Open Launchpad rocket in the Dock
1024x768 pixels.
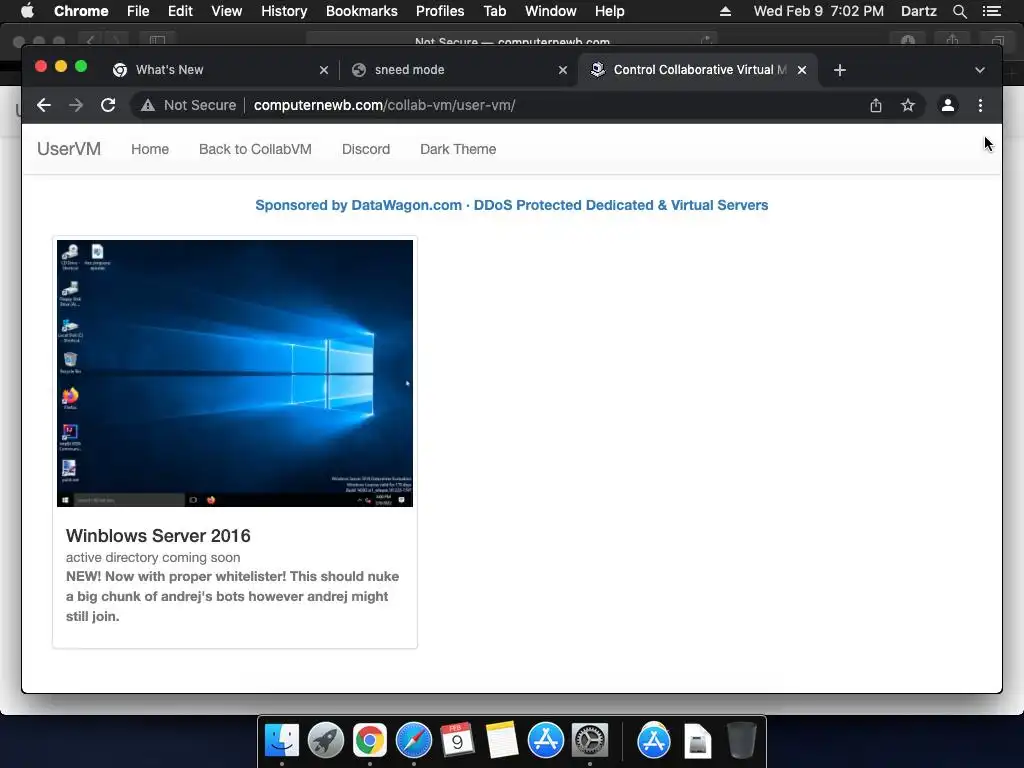click(325, 741)
